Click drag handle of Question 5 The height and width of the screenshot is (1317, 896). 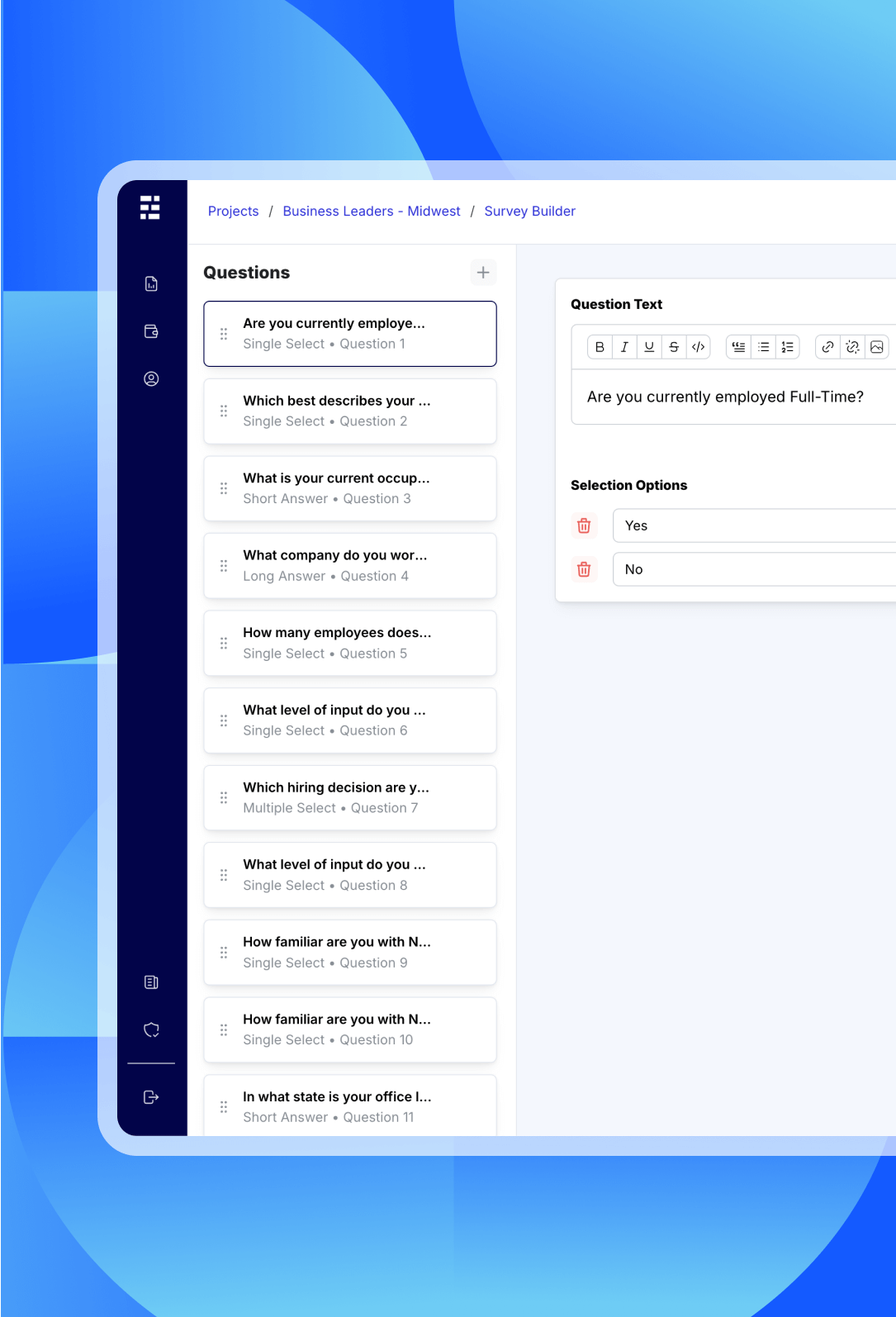(x=224, y=643)
